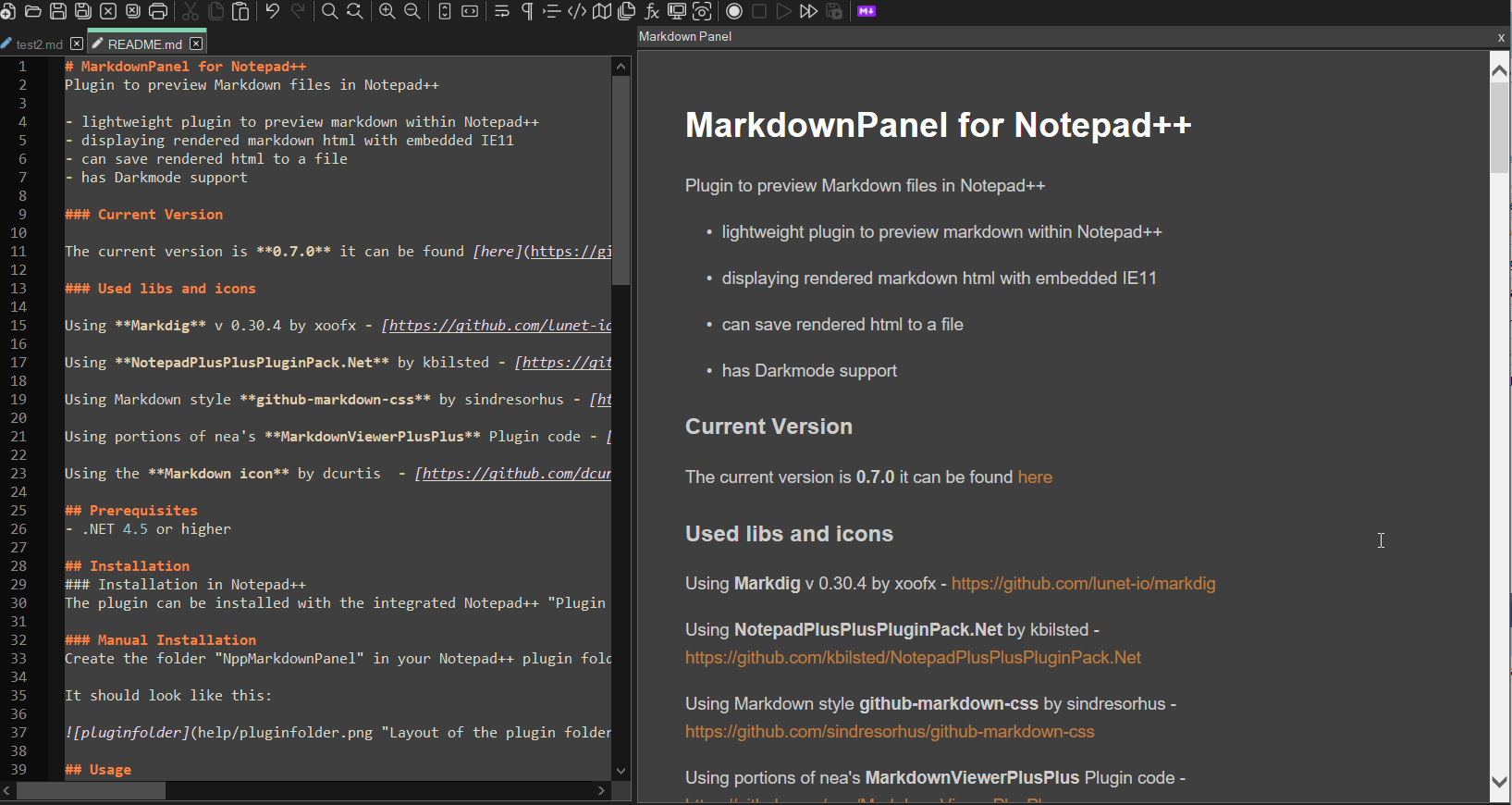Create a new file from the toolbar
This screenshot has height=805, width=1512.
coord(7,11)
